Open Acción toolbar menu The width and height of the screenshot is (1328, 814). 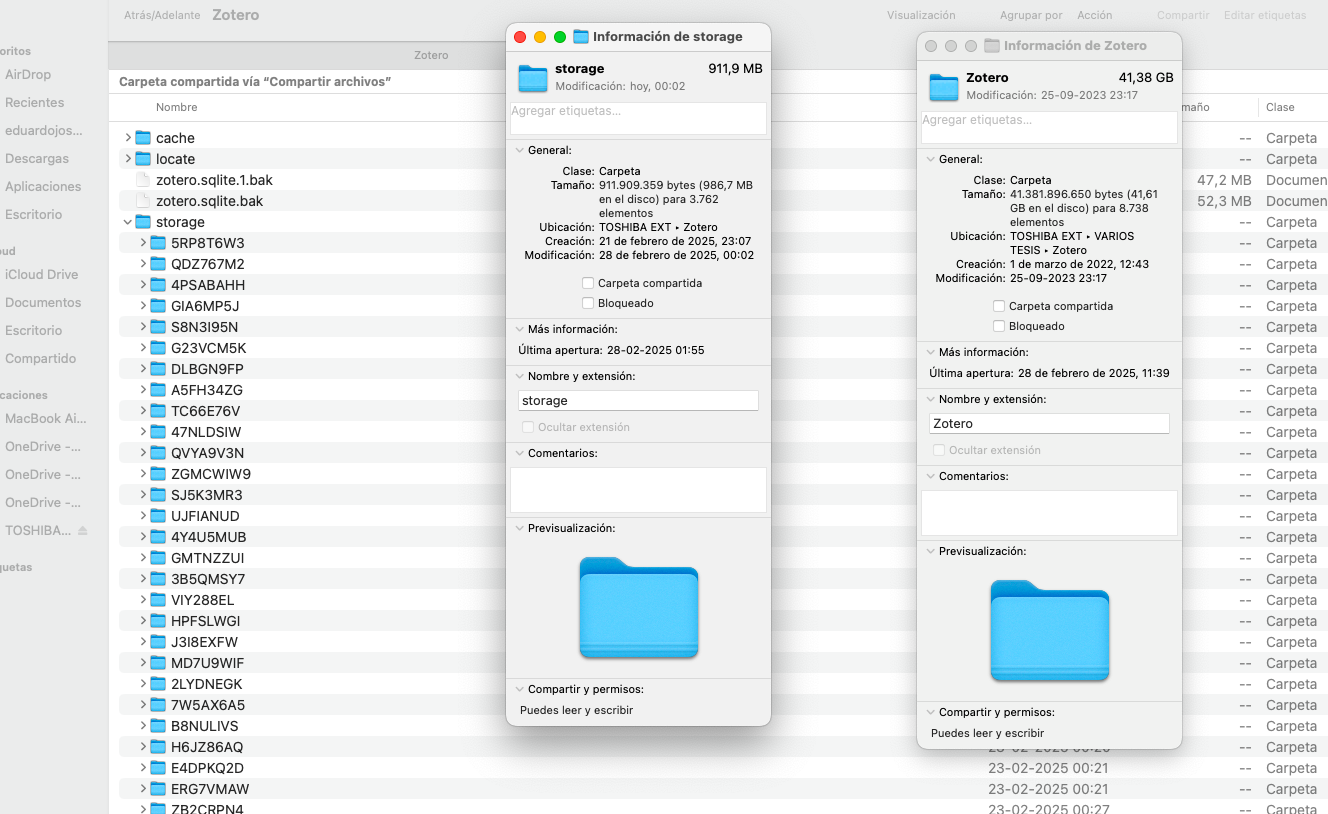point(1095,15)
